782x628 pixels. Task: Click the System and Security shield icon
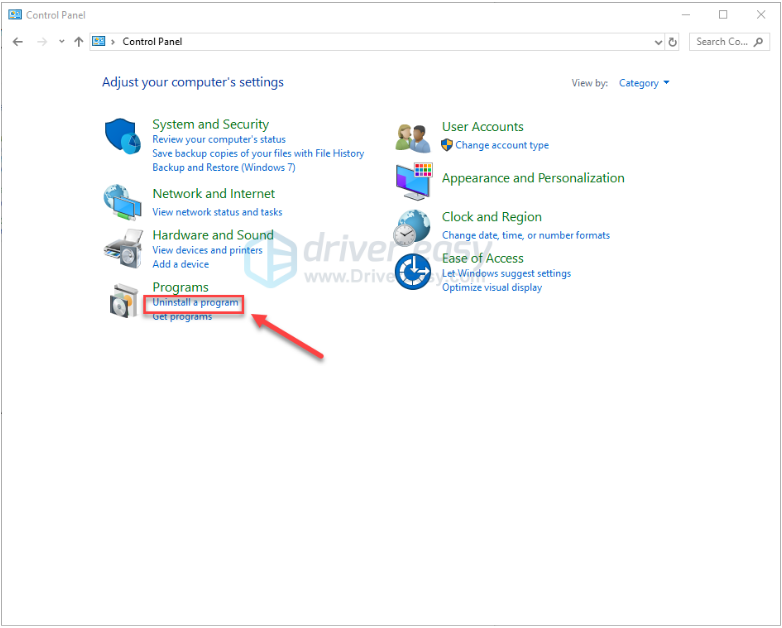coord(123,136)
